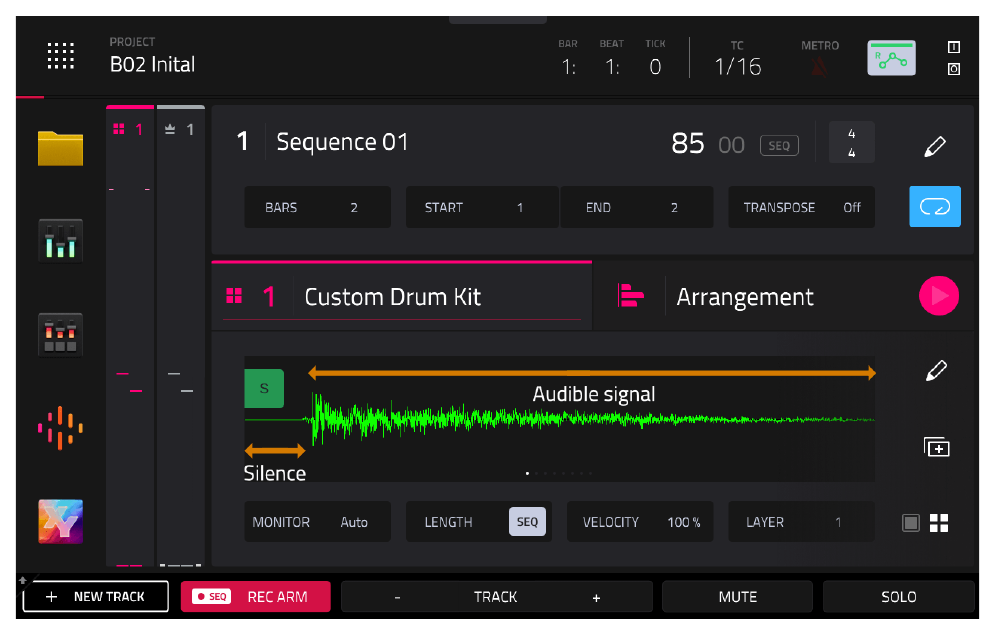Open the Custom Drum Kit track tab

pyautogui.click(x=402, y=297)
